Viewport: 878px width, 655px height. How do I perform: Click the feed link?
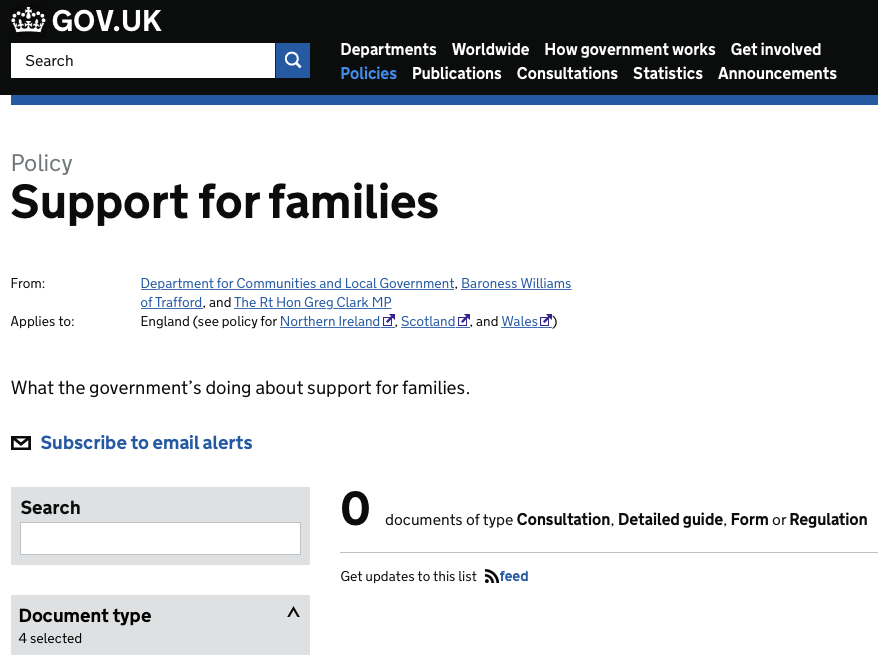point(513,576)
